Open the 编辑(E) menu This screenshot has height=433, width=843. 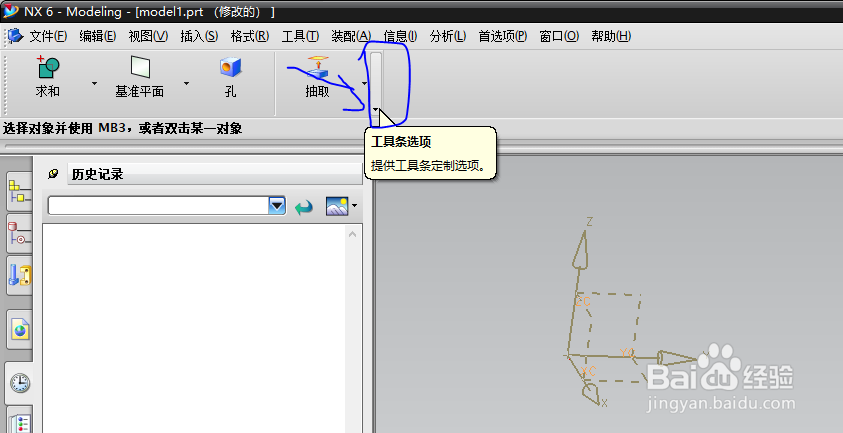pos(97,36)
